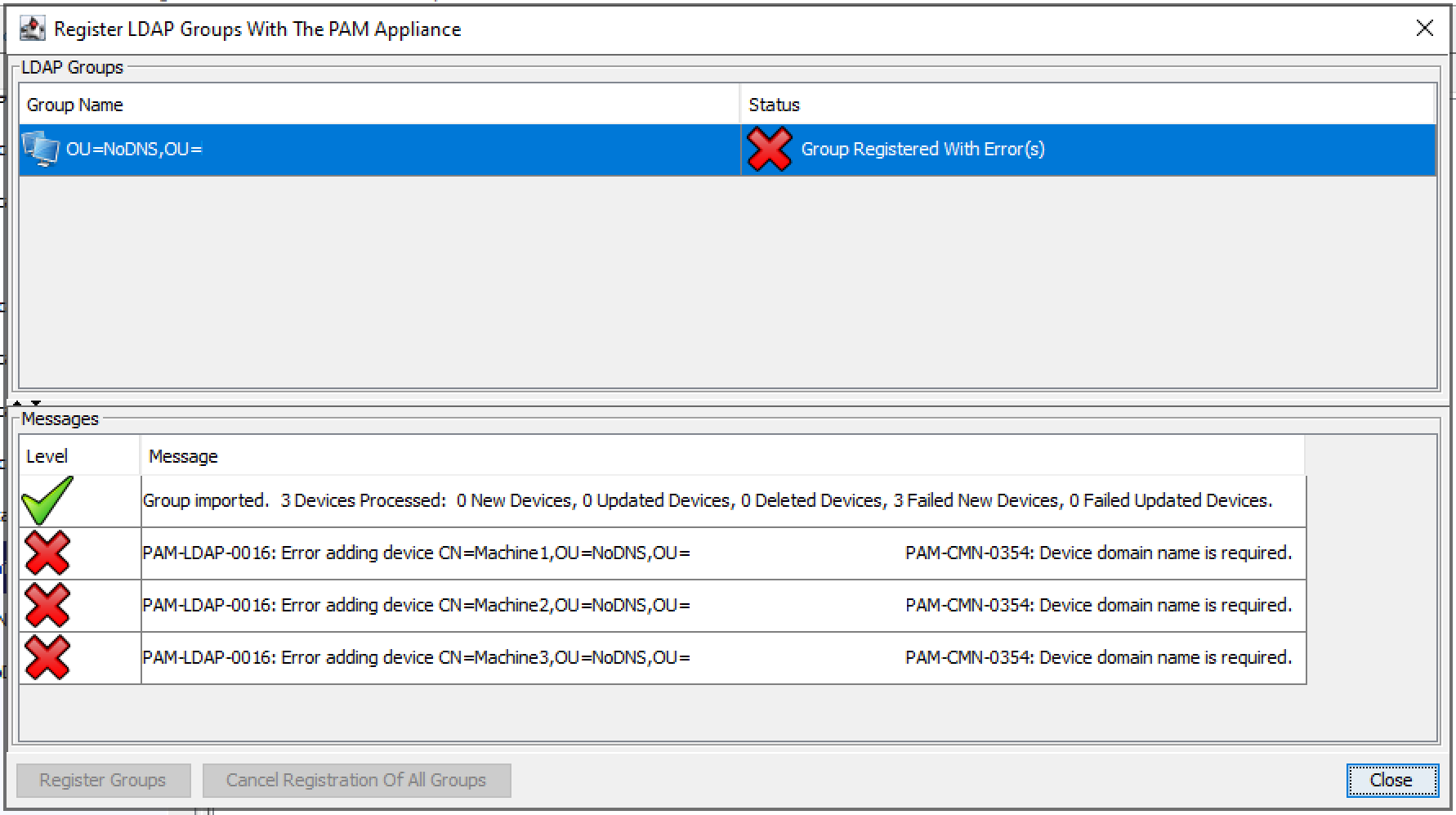Sort by the Group Name column header
The height and width of the screenshot is (815, 1456).
click(379, 105)
